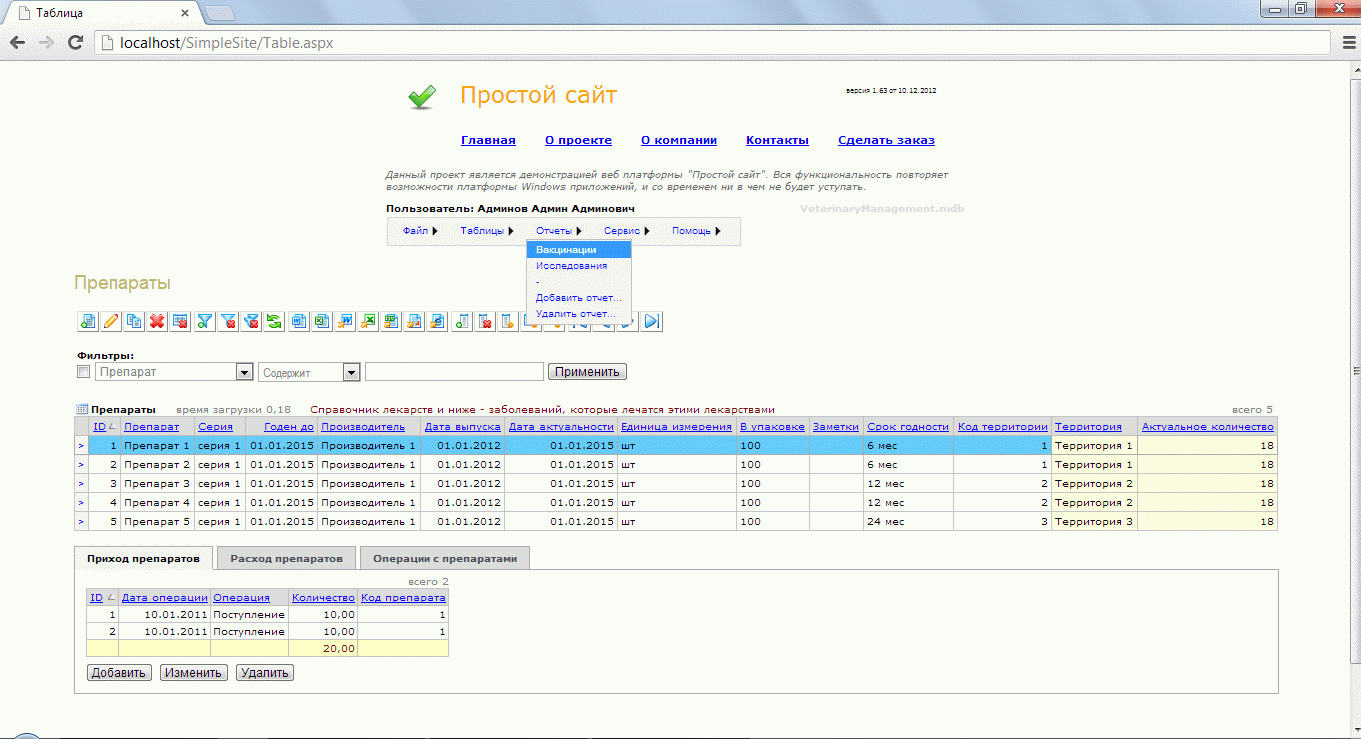Click the column with red X icon
The width and height of the screenshot is (1361, 739).
click(x=484, y=321)
